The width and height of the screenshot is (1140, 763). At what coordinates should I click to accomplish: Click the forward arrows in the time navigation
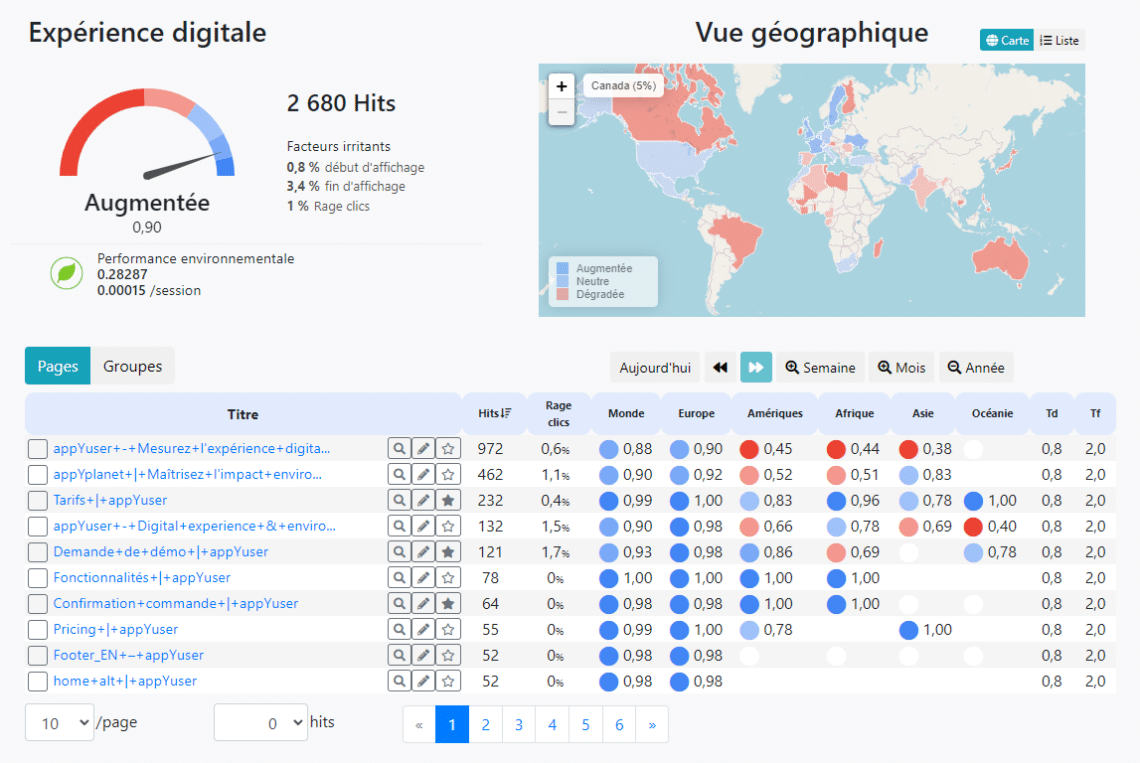click(756, 367)
